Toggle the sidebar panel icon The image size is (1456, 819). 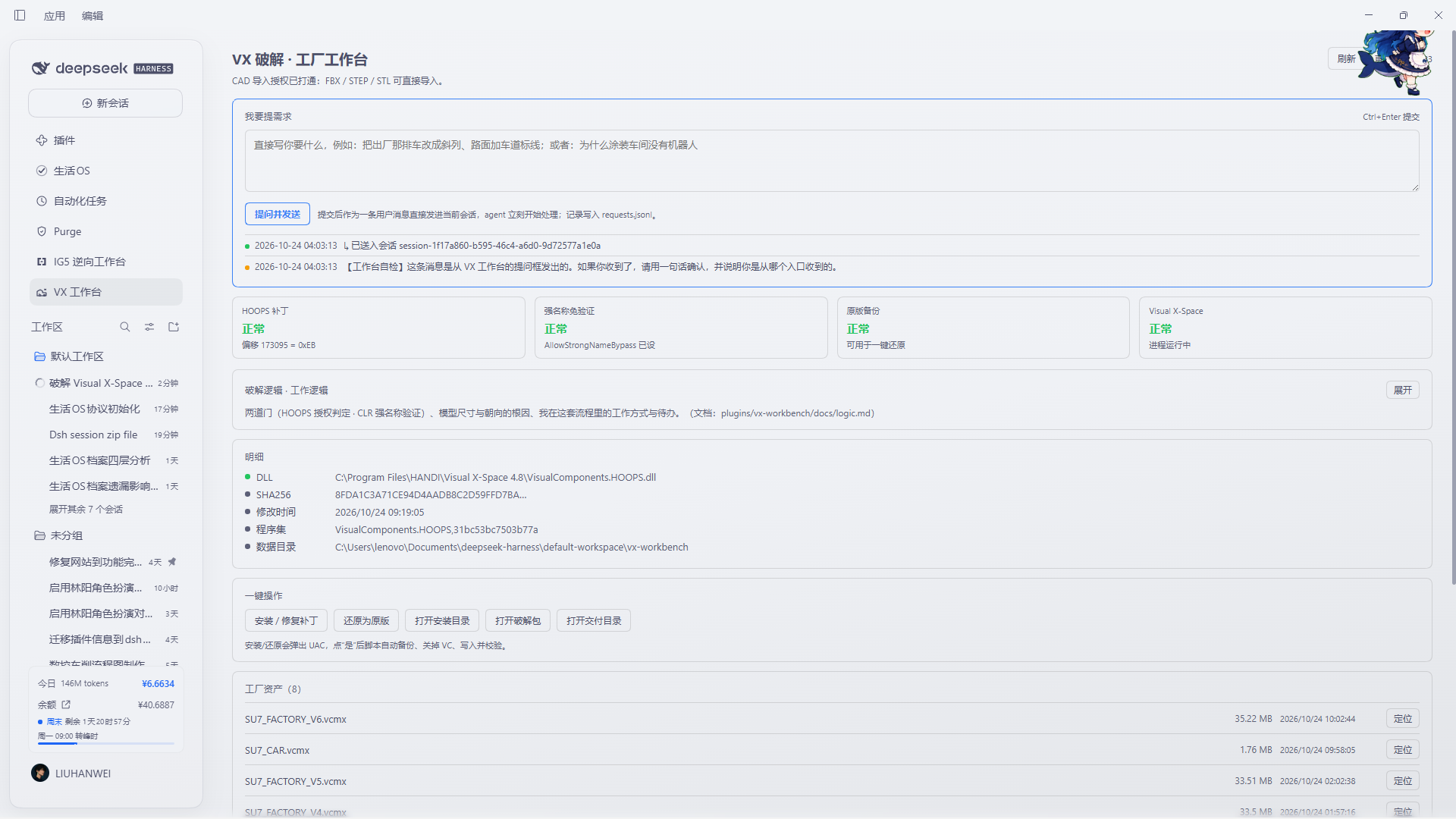click(20, 15)
